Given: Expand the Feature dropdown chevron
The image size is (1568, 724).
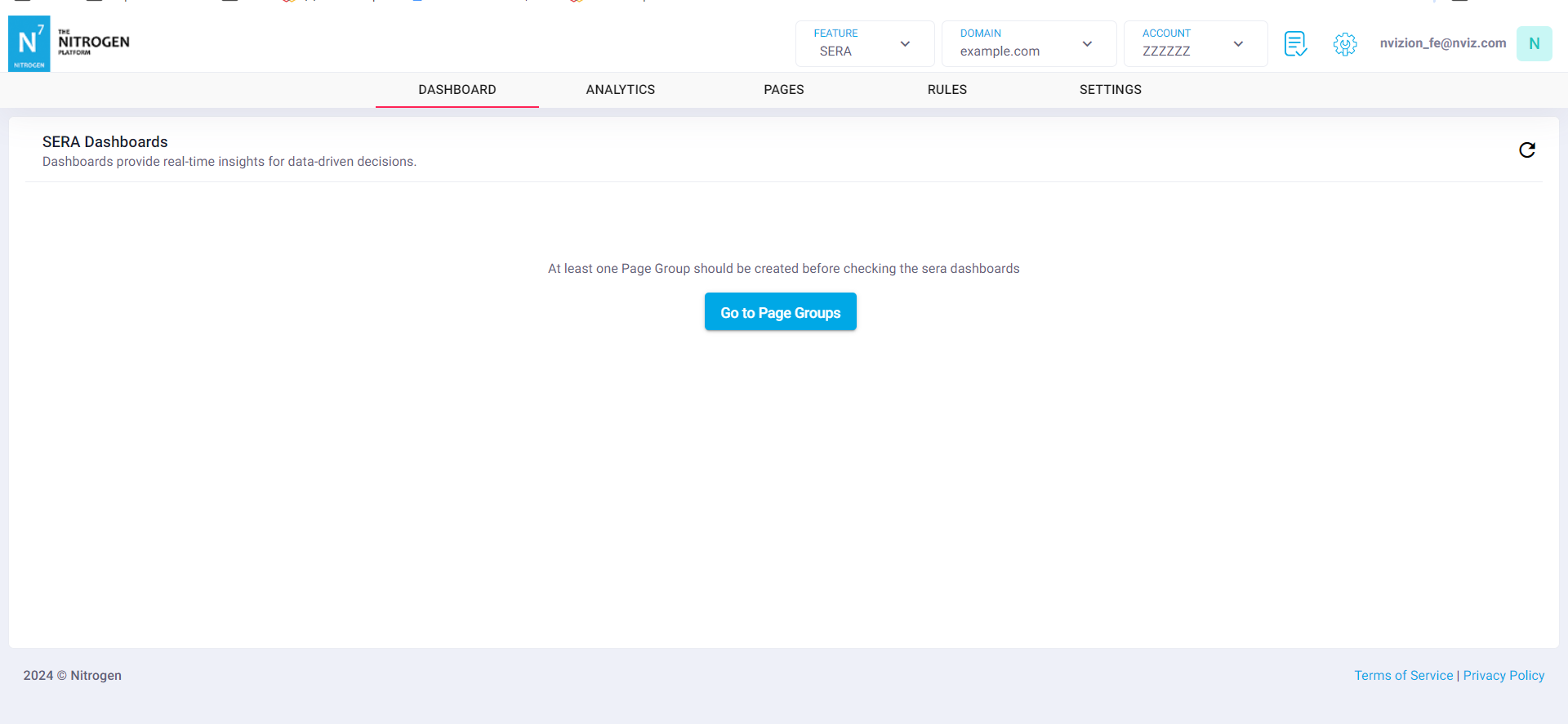Looking at the screenshot, I should (905, 44).
